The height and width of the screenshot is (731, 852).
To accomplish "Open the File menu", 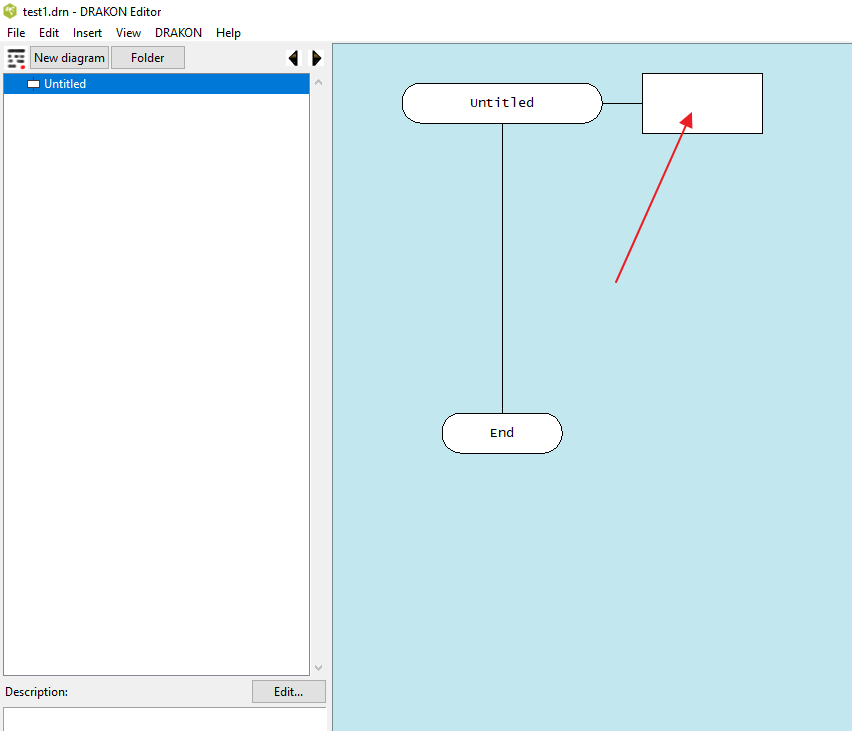I will point(16,33).
